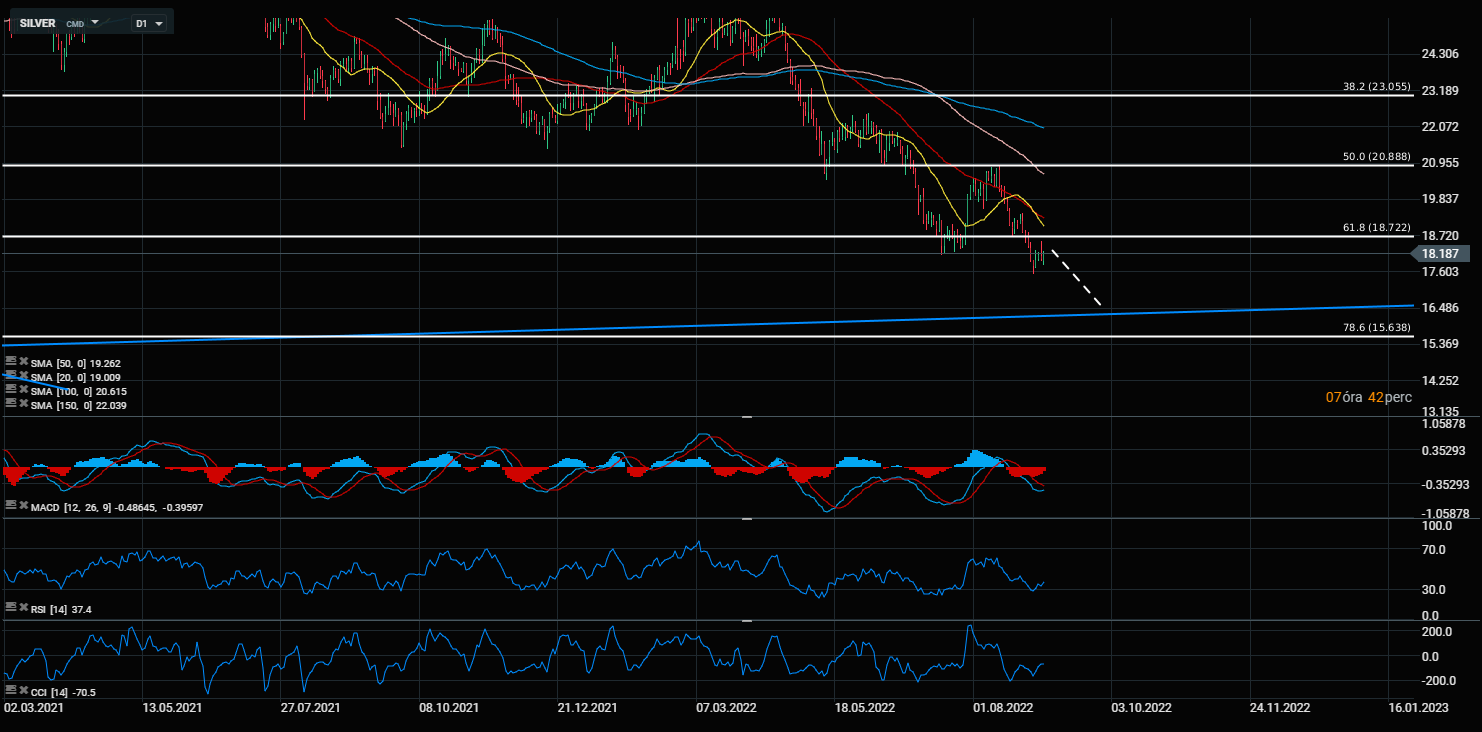The height and width of the screenshot is (732, 1482).
Task: Select the 78.6 (15.638) Fibonacci label
Action: [1376, 327]
